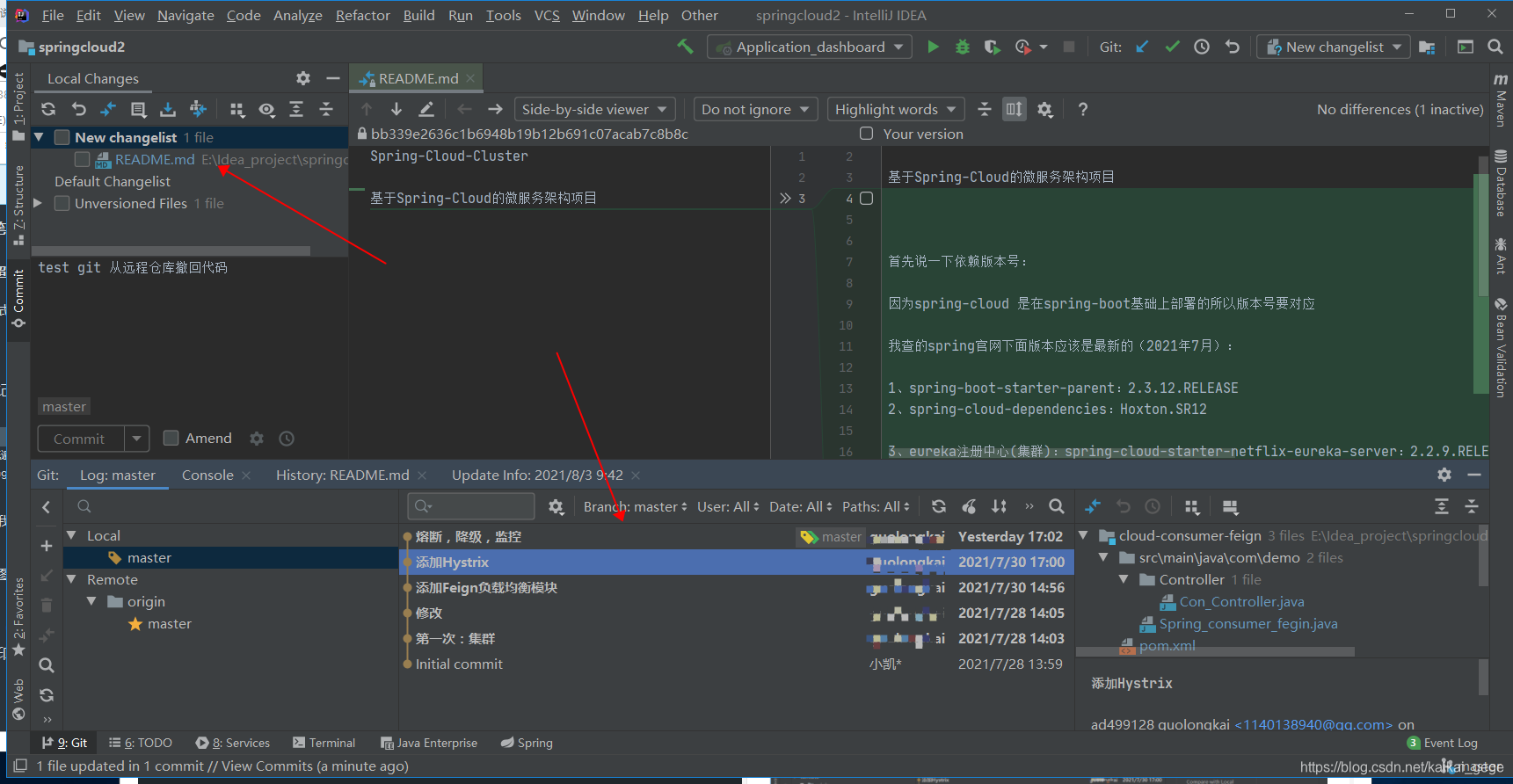Screen dimensions: 1513x784
Task: Click the Build project hammer icon
Action: 685,47
